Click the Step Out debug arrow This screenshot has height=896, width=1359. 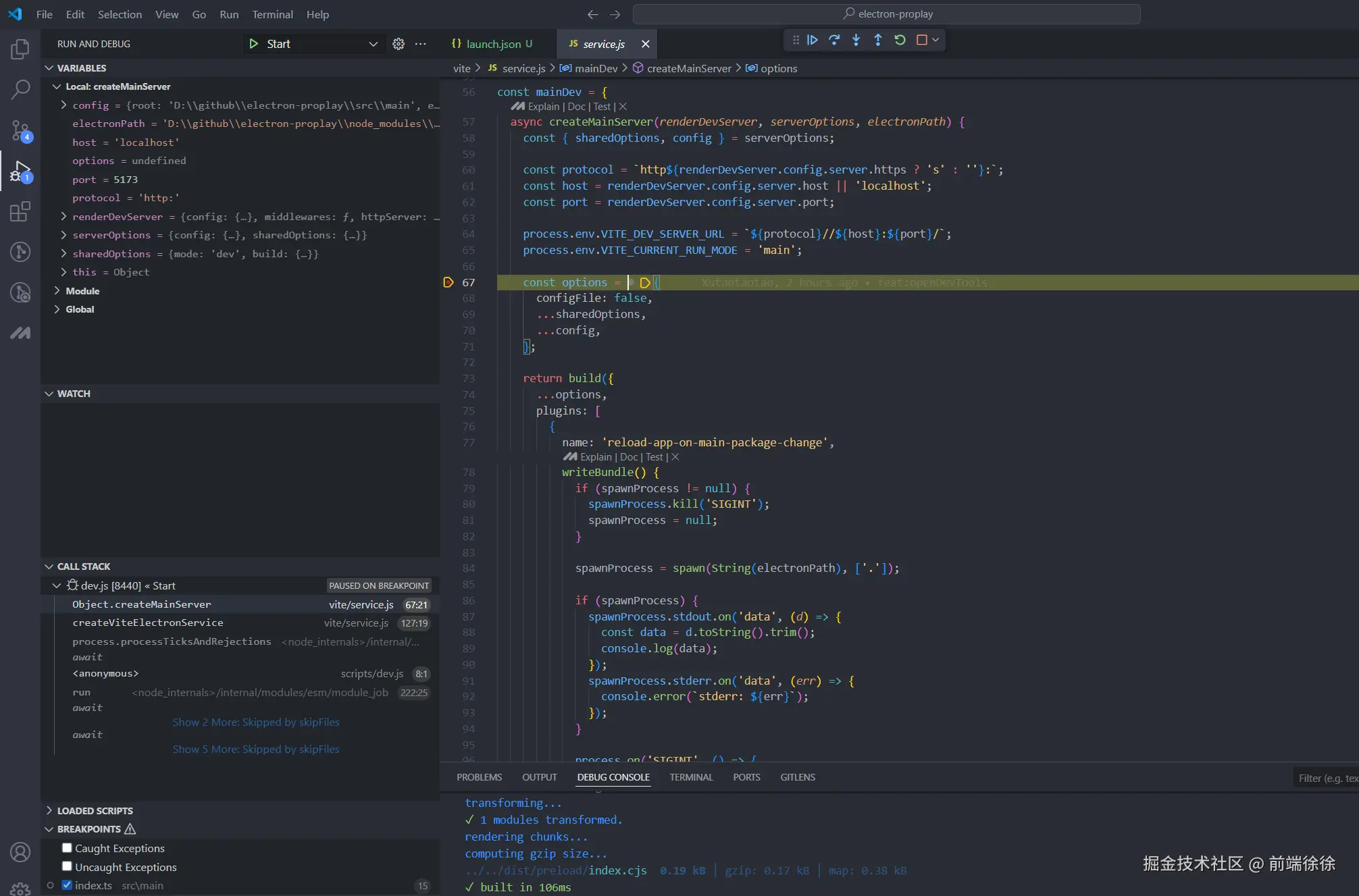click(x=877, y=40)
